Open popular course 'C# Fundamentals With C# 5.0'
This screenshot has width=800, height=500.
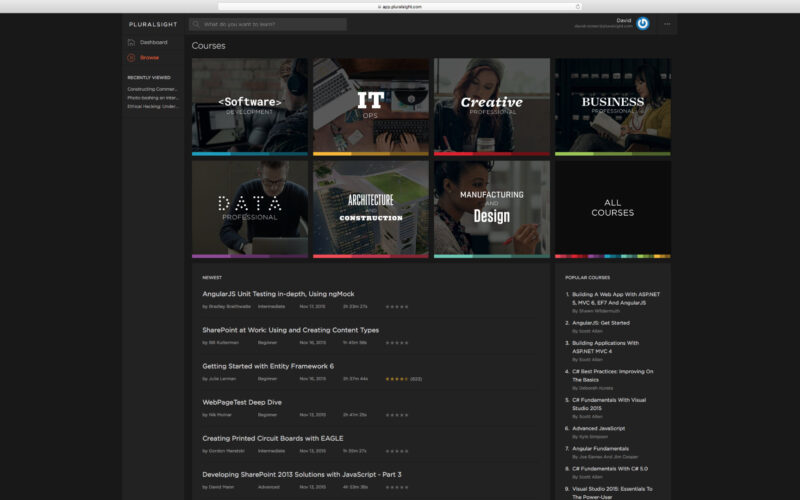point(610,469)
